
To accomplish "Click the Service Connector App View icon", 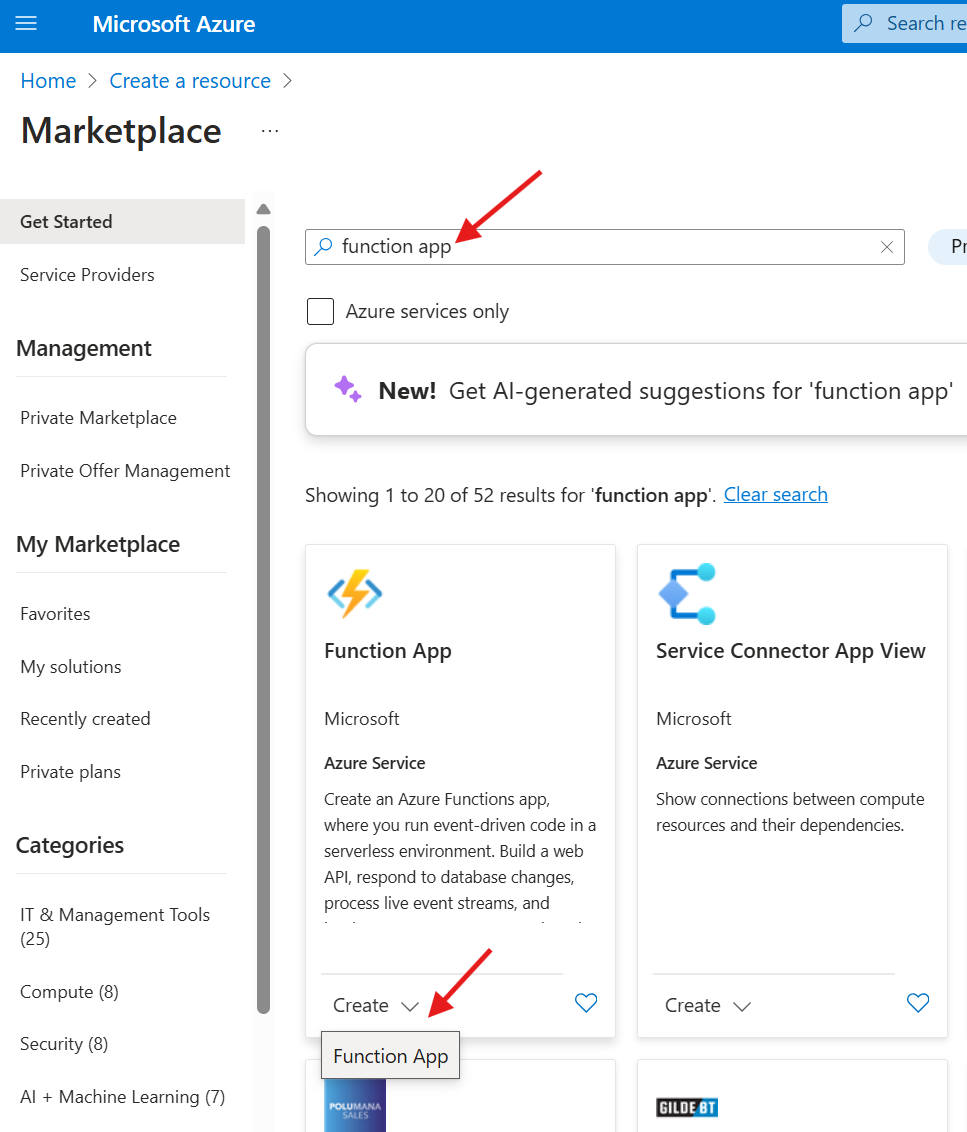I will (x=686, y=594).
